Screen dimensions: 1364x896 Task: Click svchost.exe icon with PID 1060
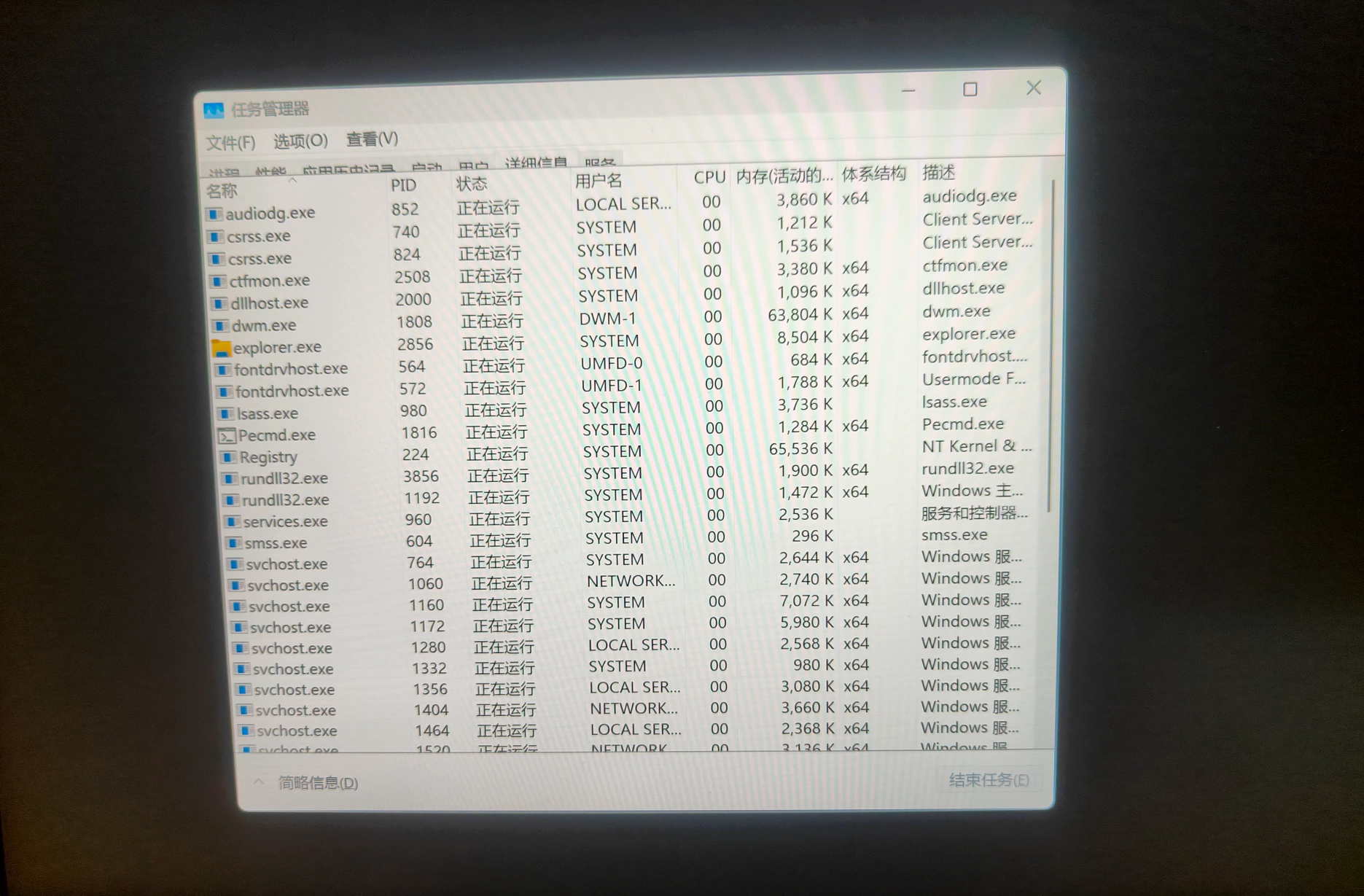pyautogui.click(x=238, y=585)
